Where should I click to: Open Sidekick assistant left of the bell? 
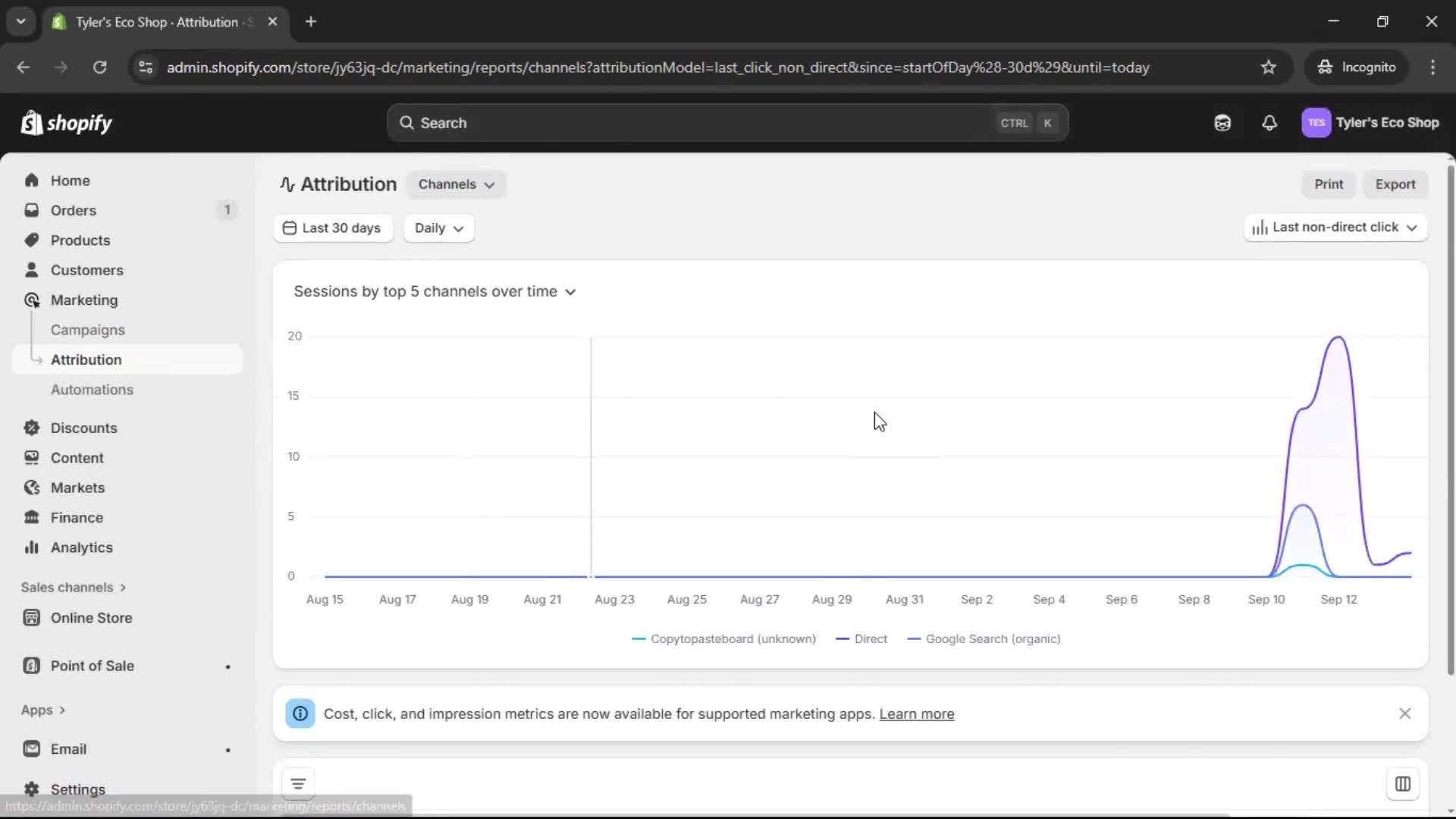(1222, 123)
